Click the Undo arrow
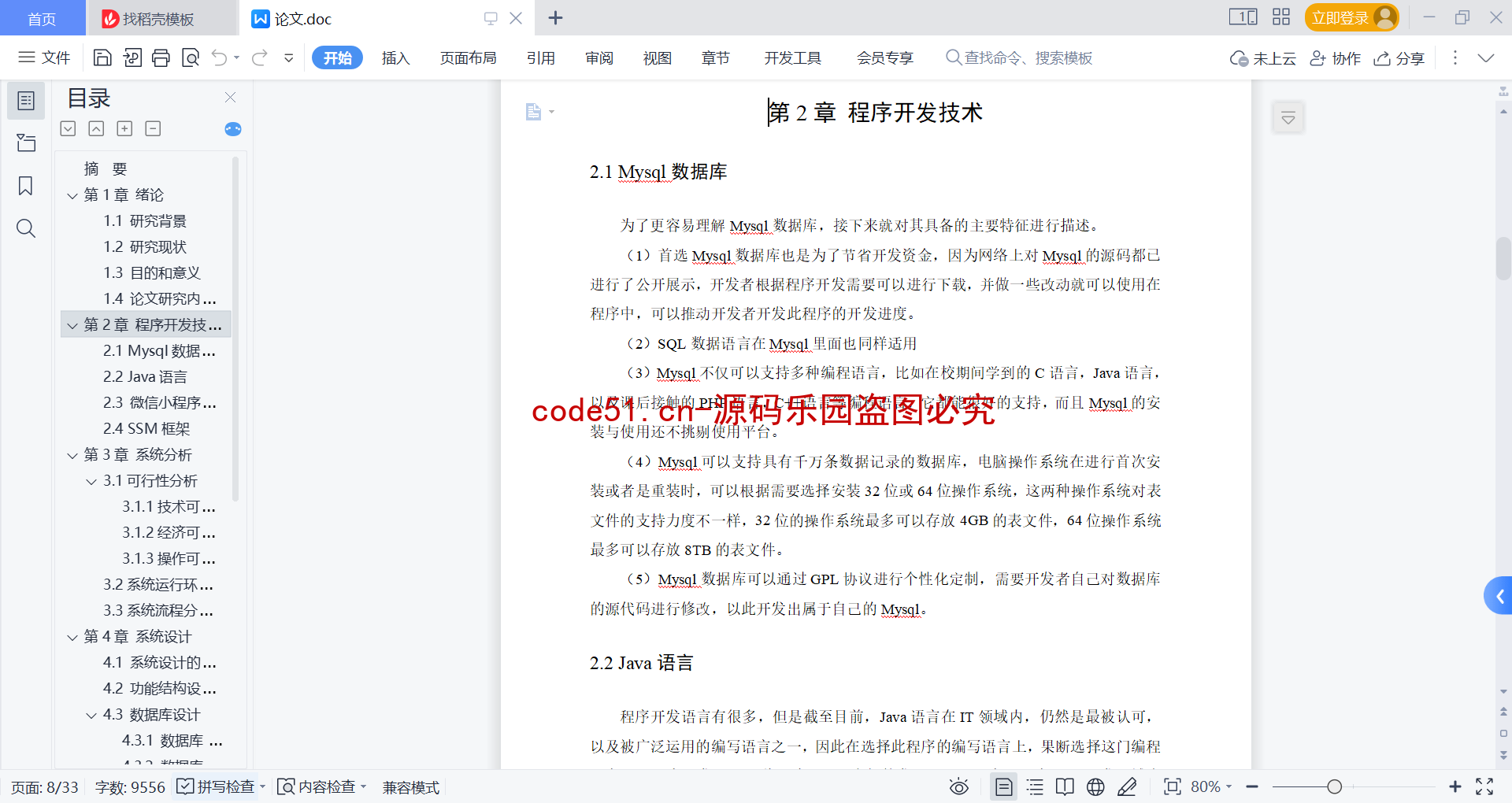Screen dimensions: 1512x803 pyautogui.click(x=220, y=57)
